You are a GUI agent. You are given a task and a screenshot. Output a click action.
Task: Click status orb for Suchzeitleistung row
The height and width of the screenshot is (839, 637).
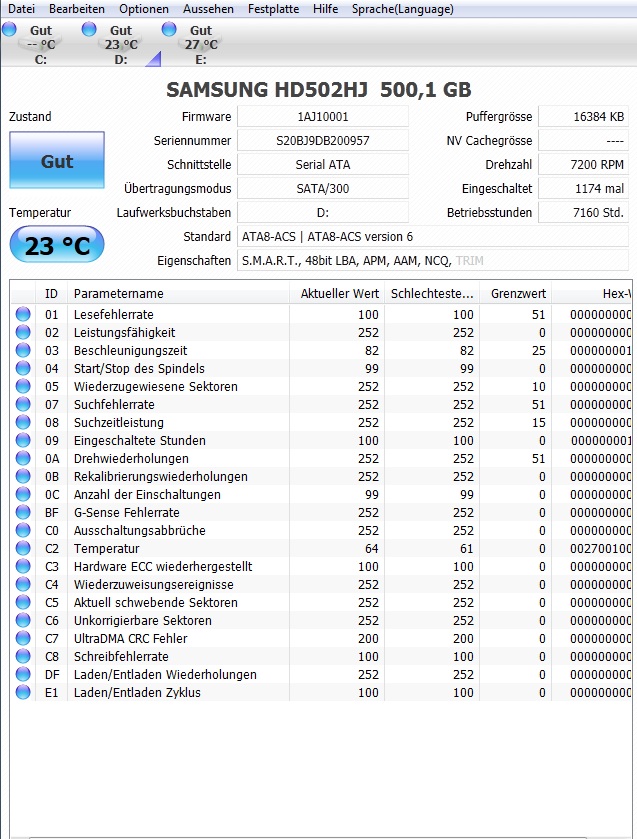23,422
